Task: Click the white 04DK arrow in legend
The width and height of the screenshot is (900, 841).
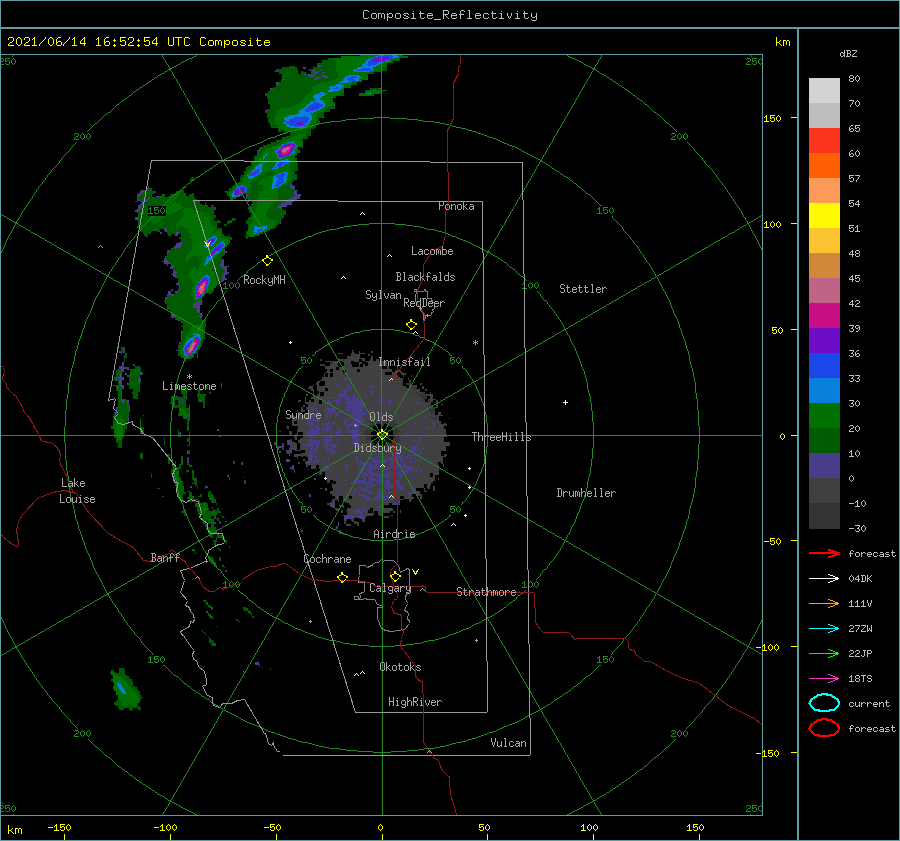Action: pyautogui.click(x=824, y=578)
